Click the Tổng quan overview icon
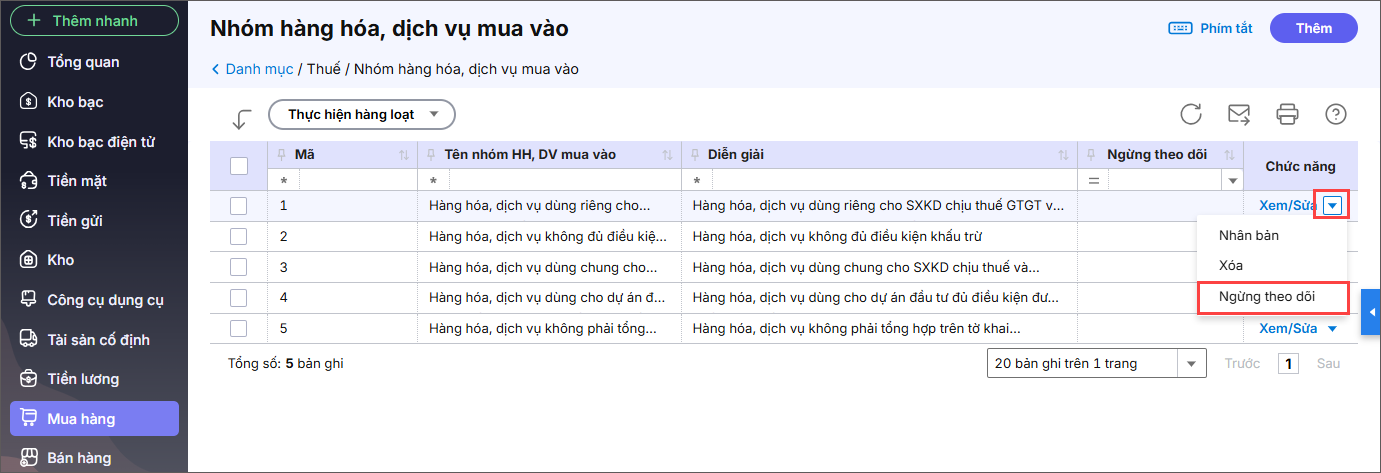 pos(29,62)
